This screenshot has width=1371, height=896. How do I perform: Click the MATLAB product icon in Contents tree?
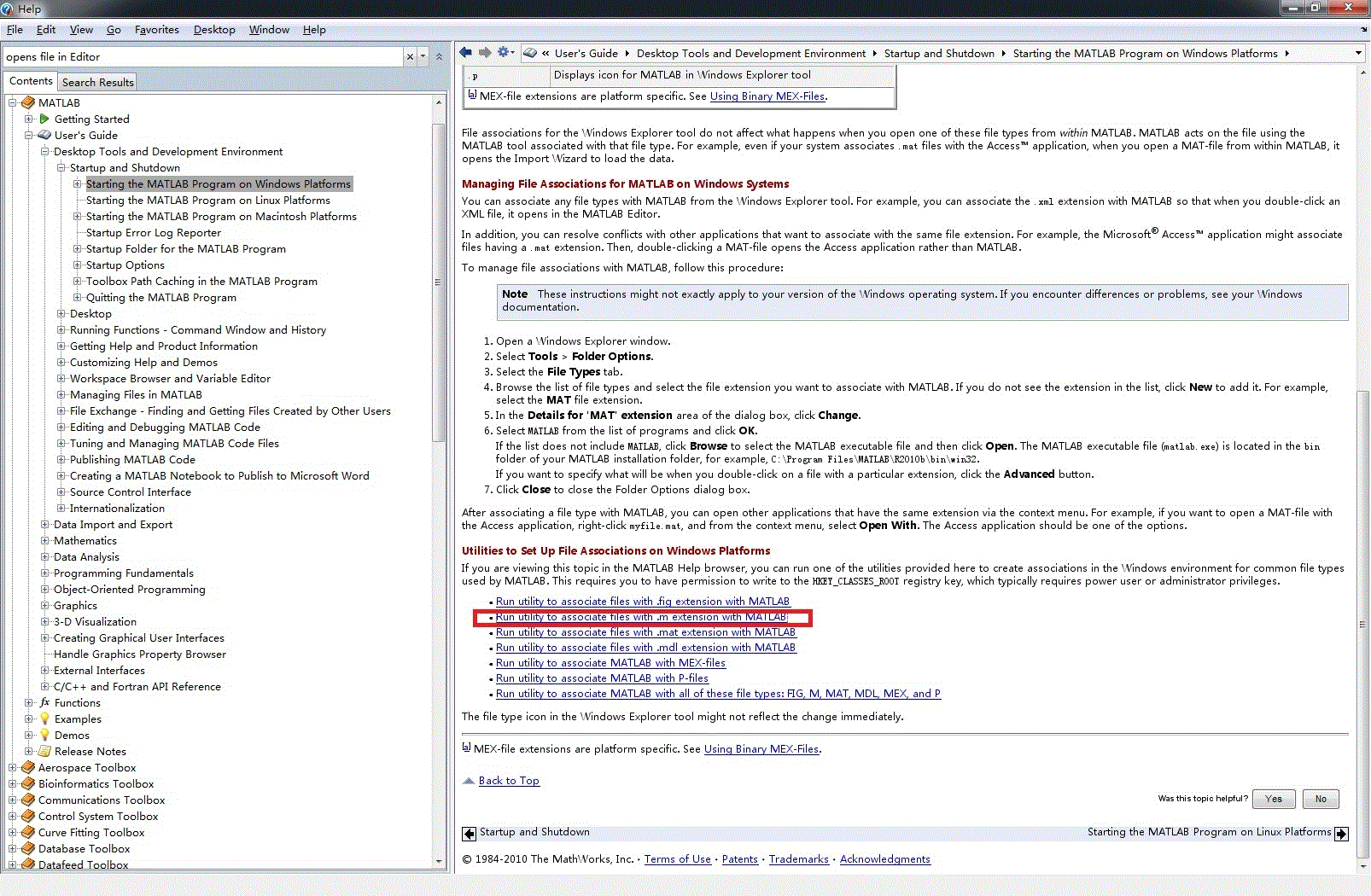click(x=28, y=102)
